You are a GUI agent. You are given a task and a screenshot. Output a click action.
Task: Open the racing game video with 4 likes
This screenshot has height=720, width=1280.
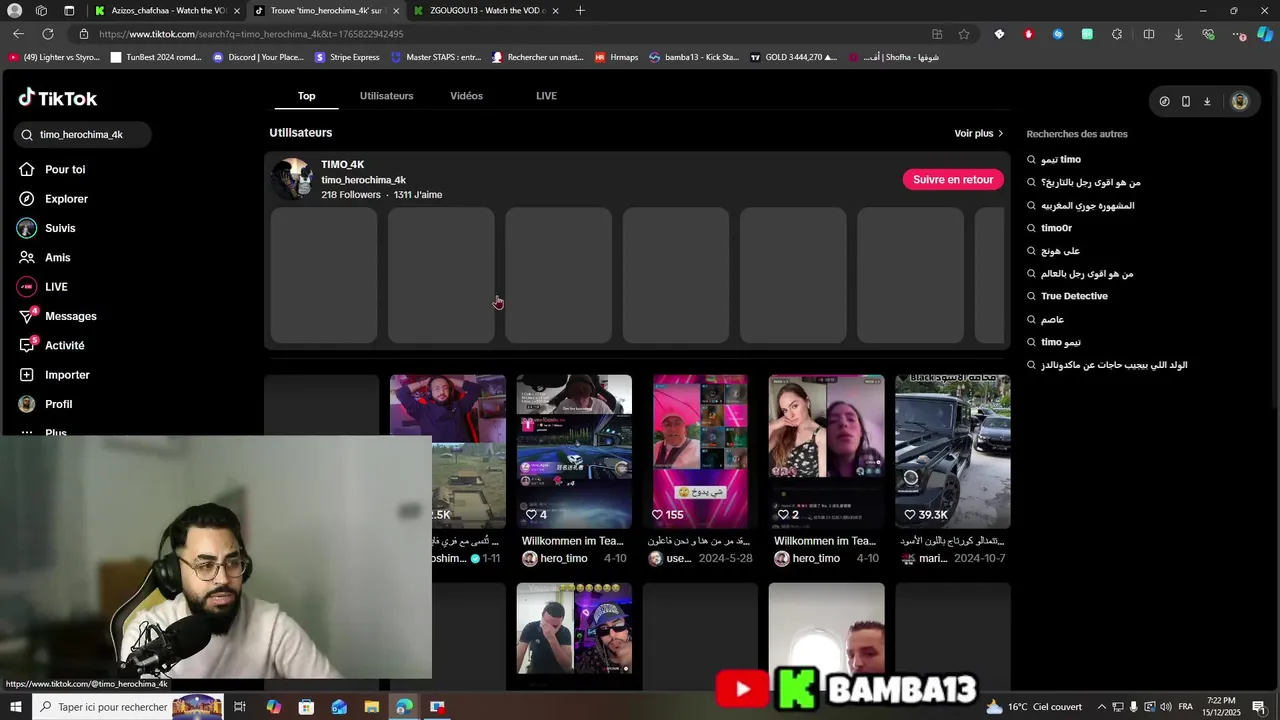click(574, 451)
